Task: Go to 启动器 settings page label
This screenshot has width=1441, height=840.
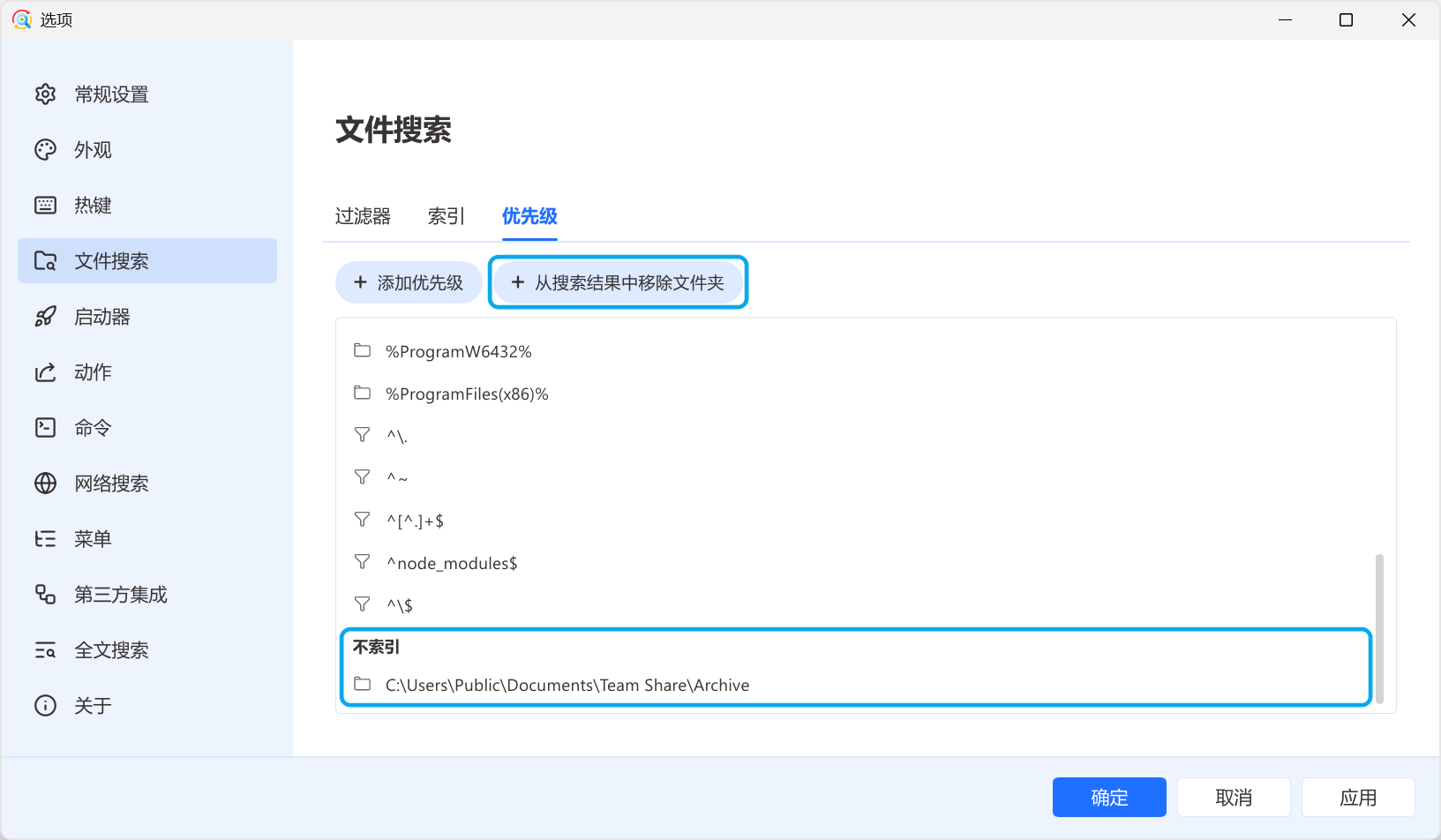Action: tap(102, 317)
